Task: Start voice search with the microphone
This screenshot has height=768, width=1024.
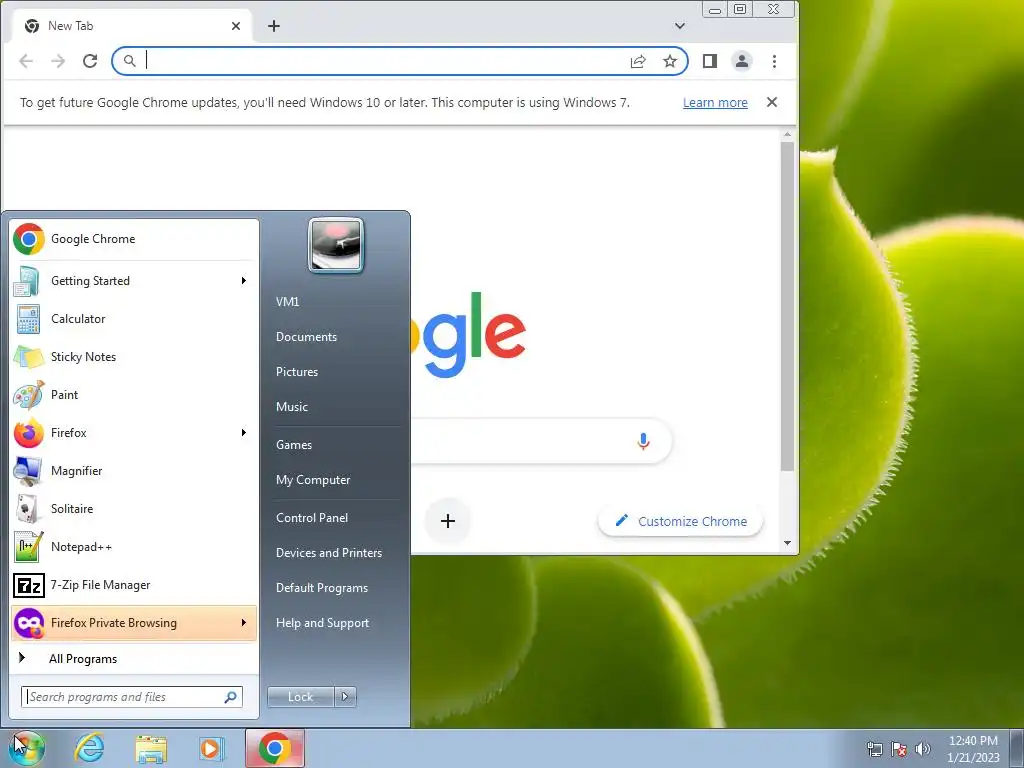Action: click(643, 441)
